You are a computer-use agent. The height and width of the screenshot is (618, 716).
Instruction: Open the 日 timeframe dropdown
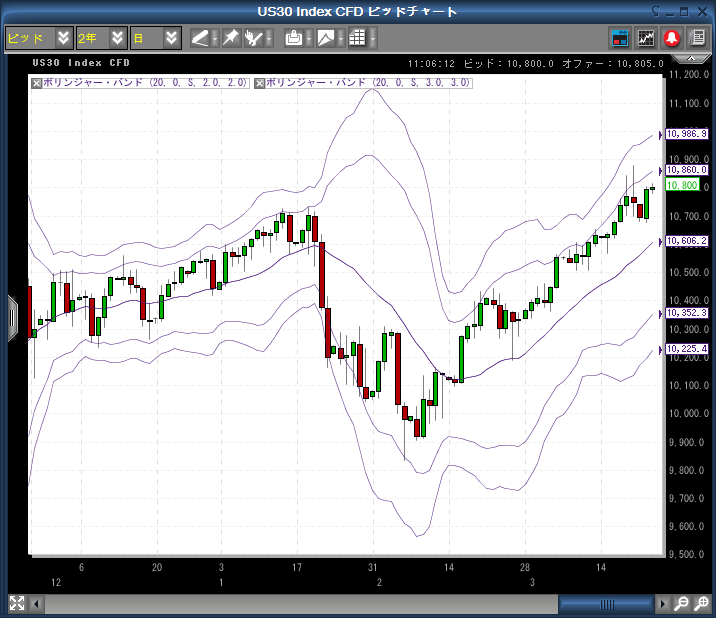(156, 38)
